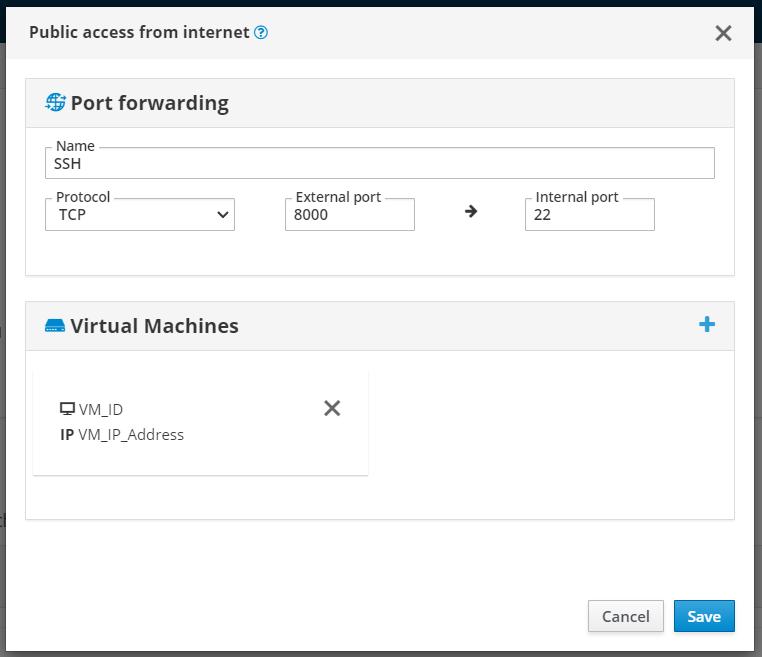The height and width of the screenshot is (657, 762).
Task: Click the Port forwarding section heading
Action: pos(149,102)
